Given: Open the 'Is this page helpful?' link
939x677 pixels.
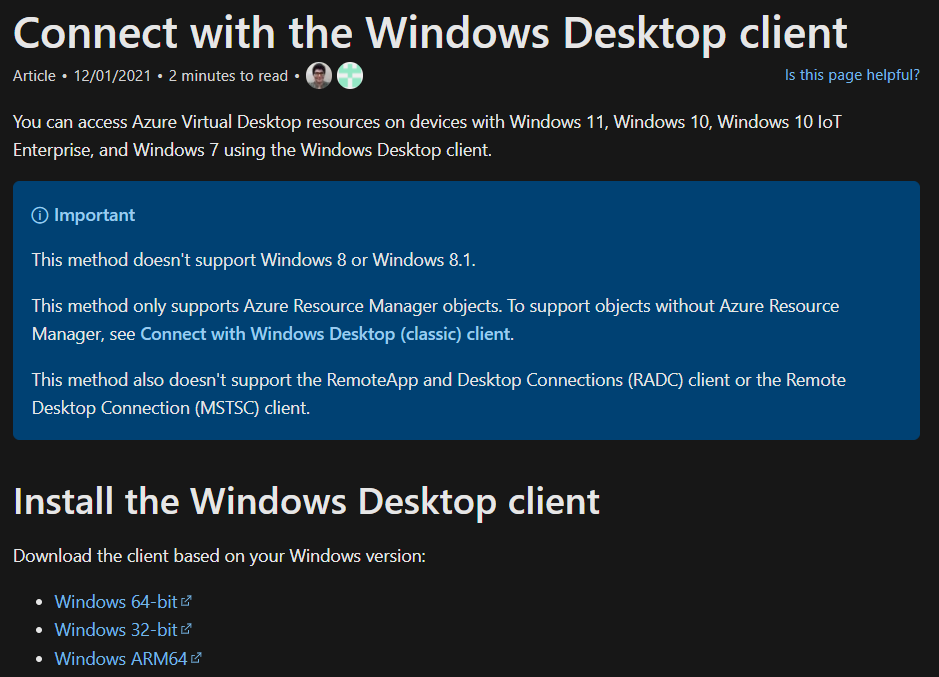Looking at the screenshot, I should [x=852, y=75].
